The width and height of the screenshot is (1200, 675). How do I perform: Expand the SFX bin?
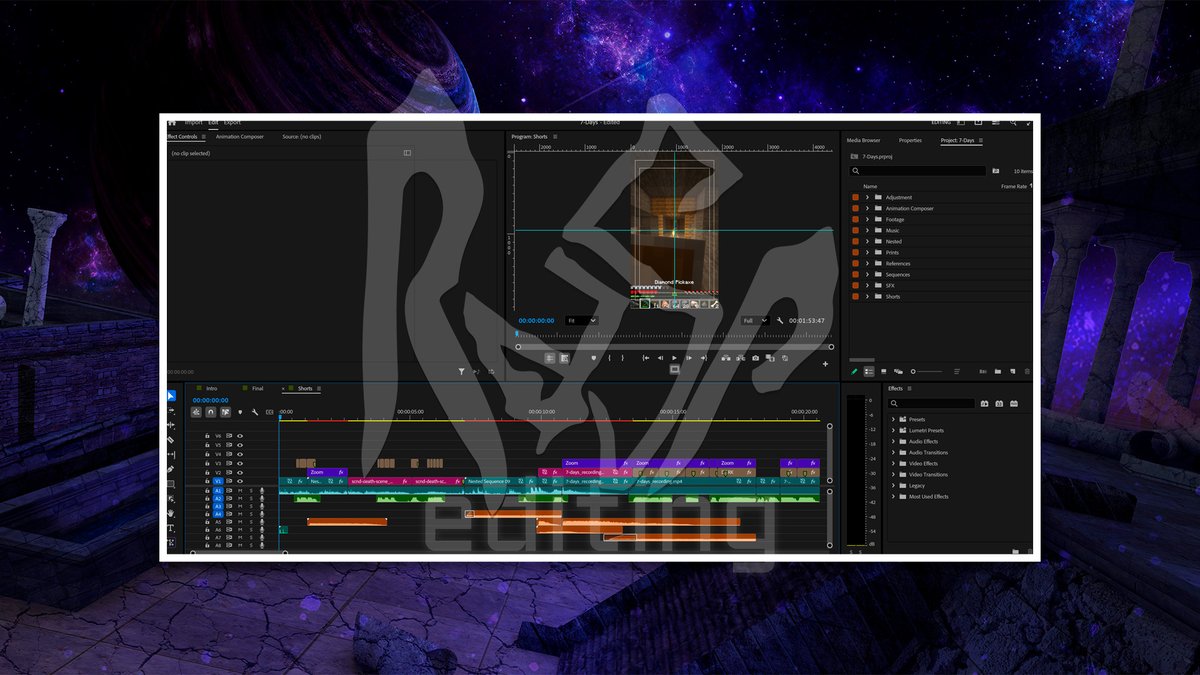click(868, 285)
